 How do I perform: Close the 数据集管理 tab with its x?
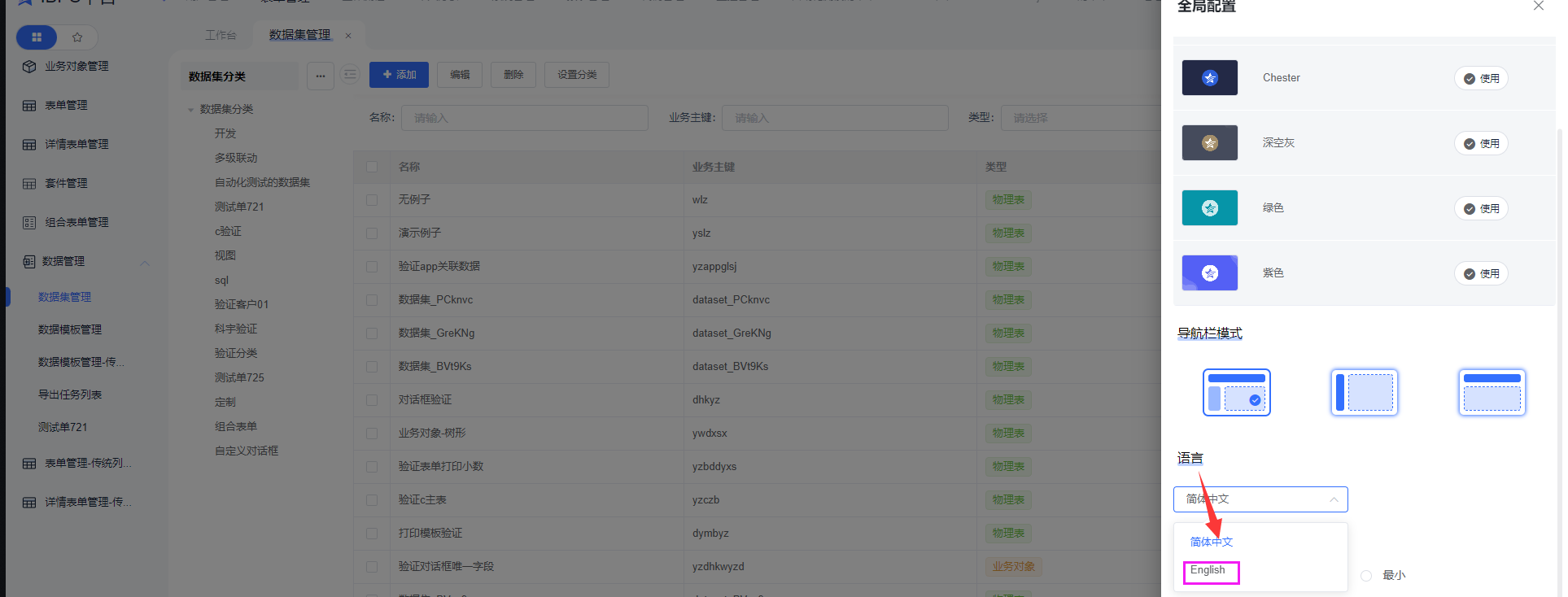348,36
